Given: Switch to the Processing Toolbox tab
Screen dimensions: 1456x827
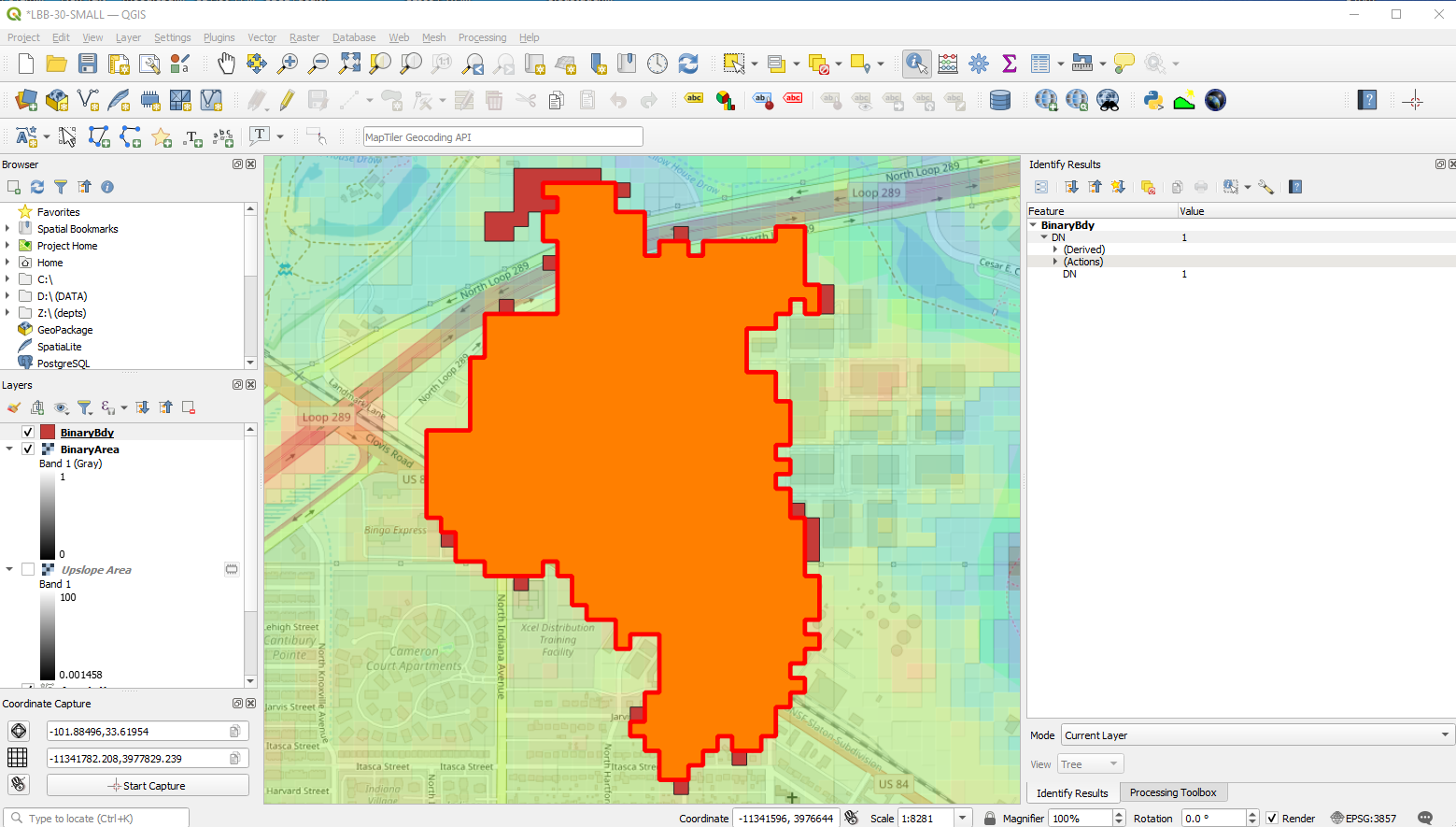Looking at the screenshot, I should [x=1173, y=792].
